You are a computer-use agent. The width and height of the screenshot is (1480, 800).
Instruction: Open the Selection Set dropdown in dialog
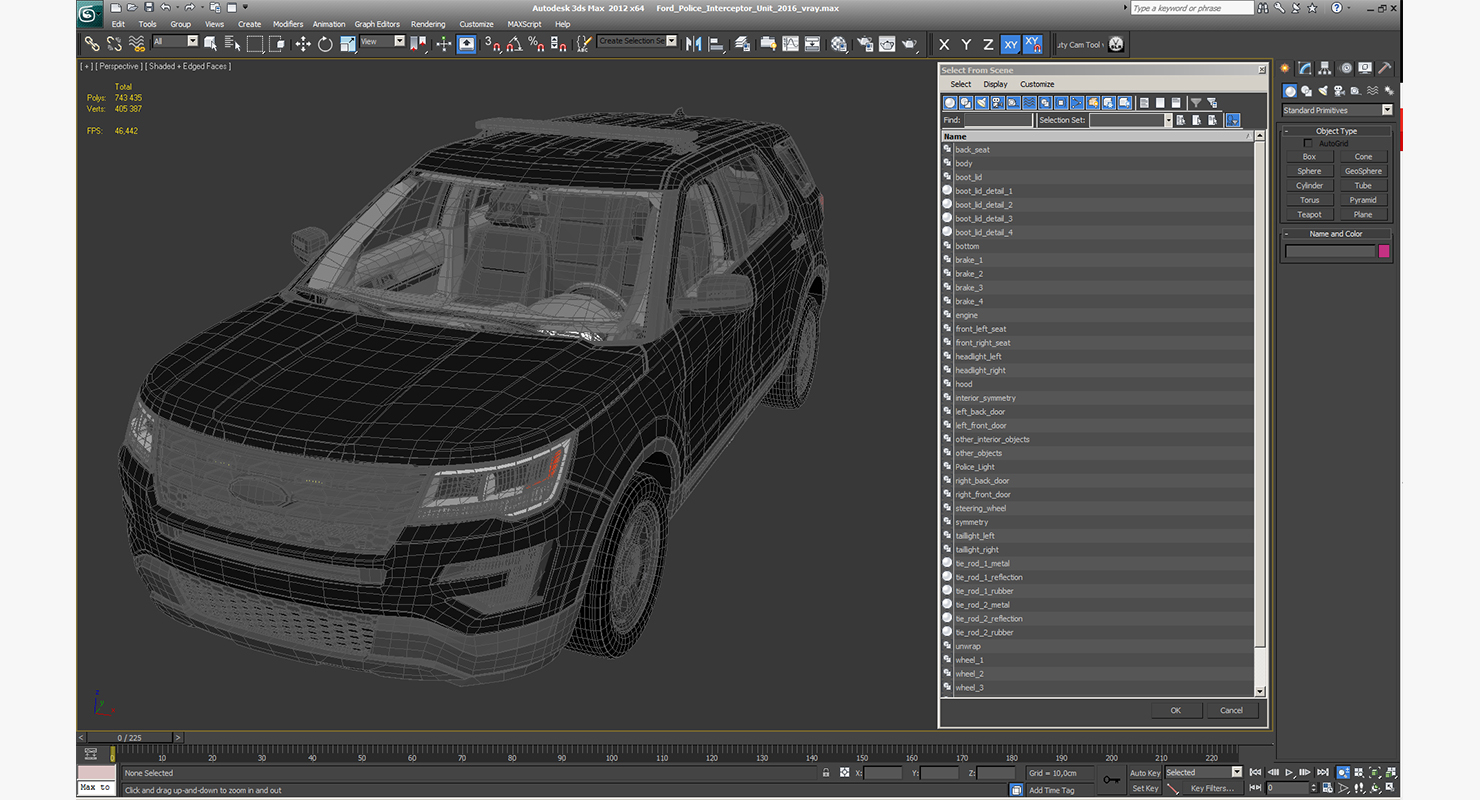point(1168,120)
